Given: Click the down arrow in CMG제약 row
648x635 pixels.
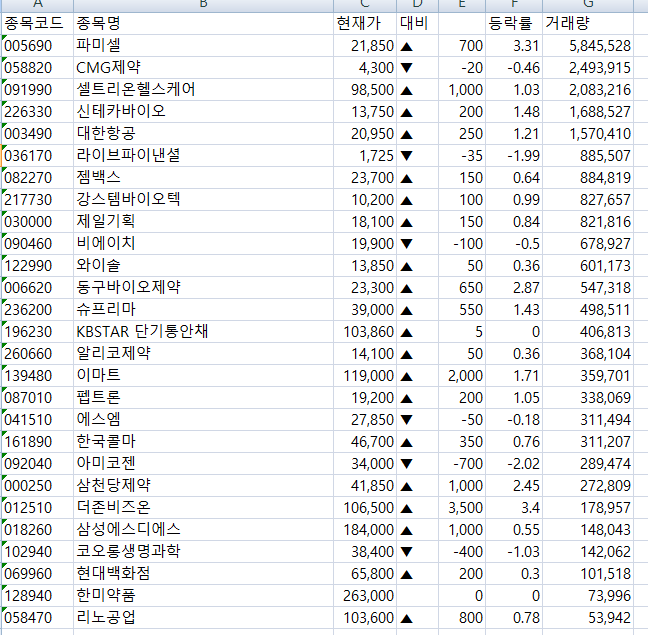Looking at the screenshot, I should coord(407,68).
